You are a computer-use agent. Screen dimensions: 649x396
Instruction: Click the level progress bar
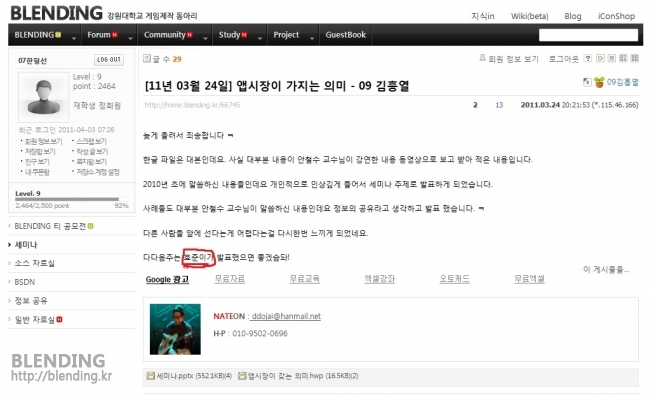point(72,199)
